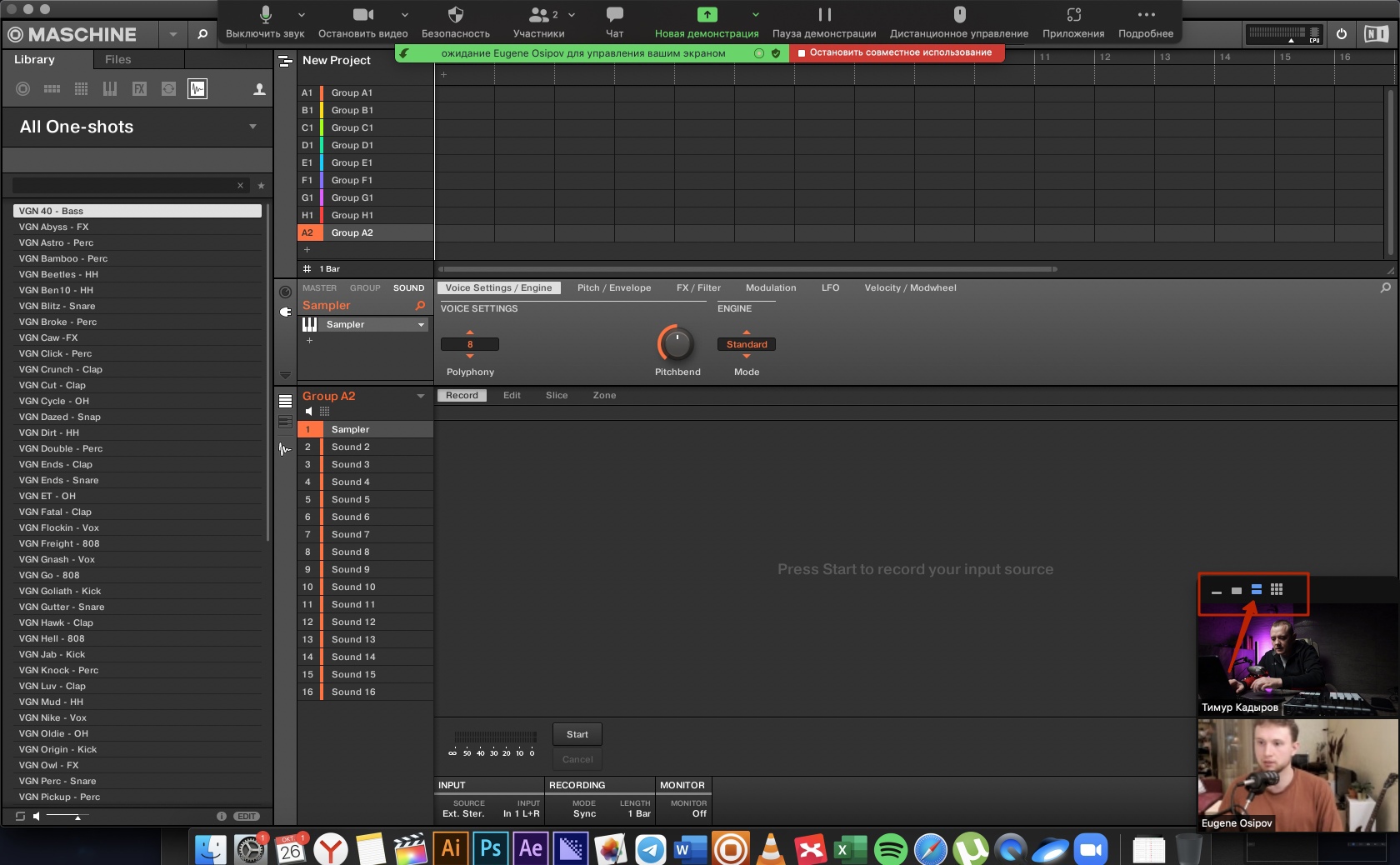Select the One-shots waveform browser icon
Screen dimensions: 1400x865
[x=197, y=89]
